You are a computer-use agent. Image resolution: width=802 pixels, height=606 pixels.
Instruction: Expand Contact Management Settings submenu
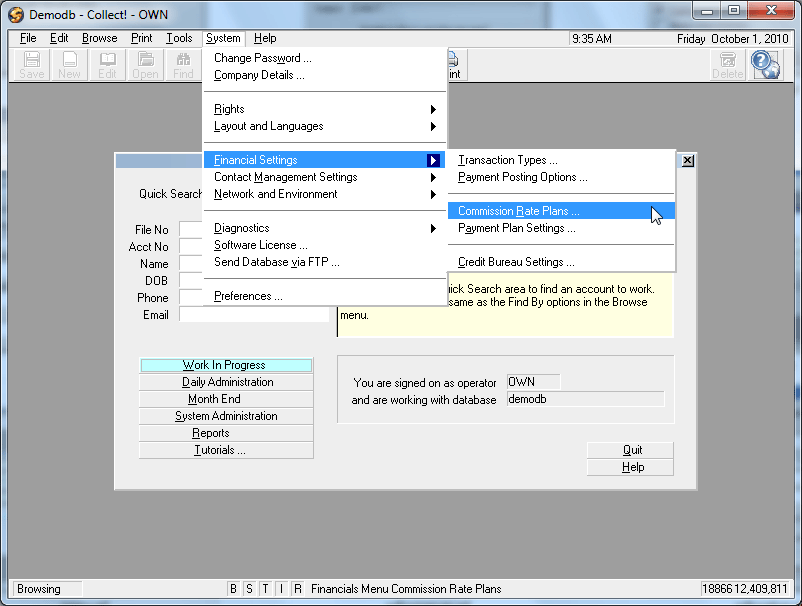point(325,177)
